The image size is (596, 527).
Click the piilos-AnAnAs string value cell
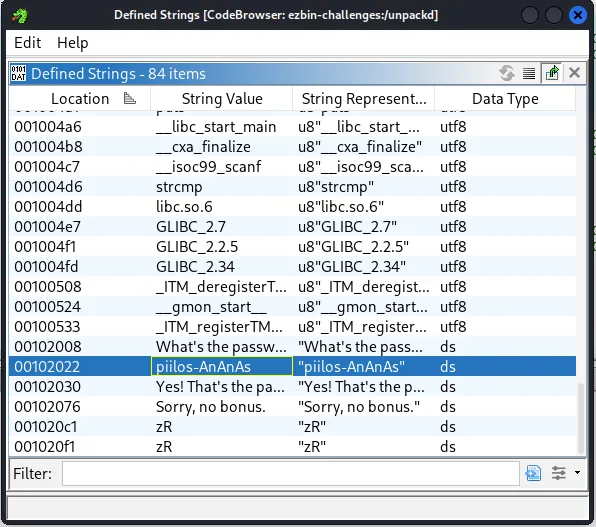(222, 367)
